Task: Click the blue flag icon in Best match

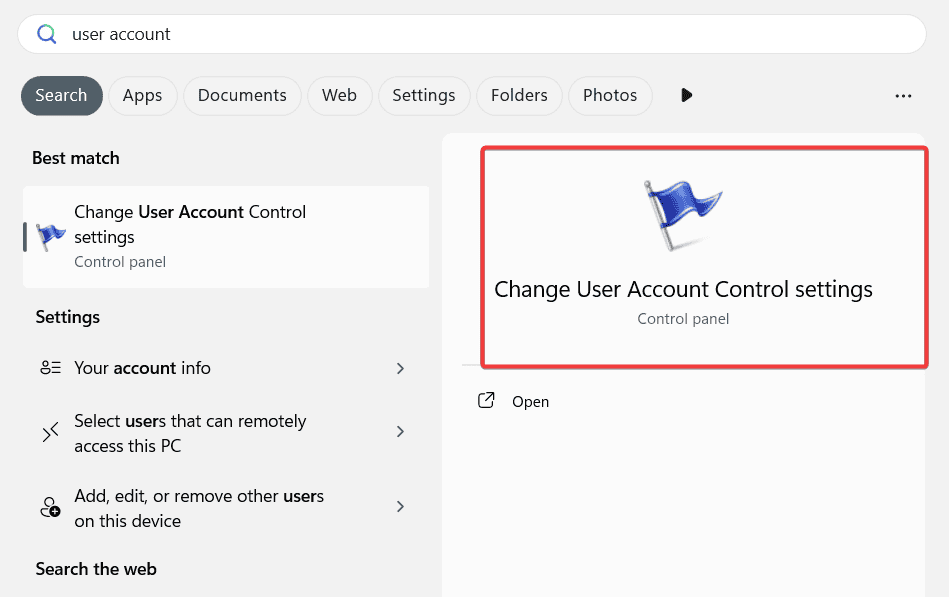Action: click(51, 236)
